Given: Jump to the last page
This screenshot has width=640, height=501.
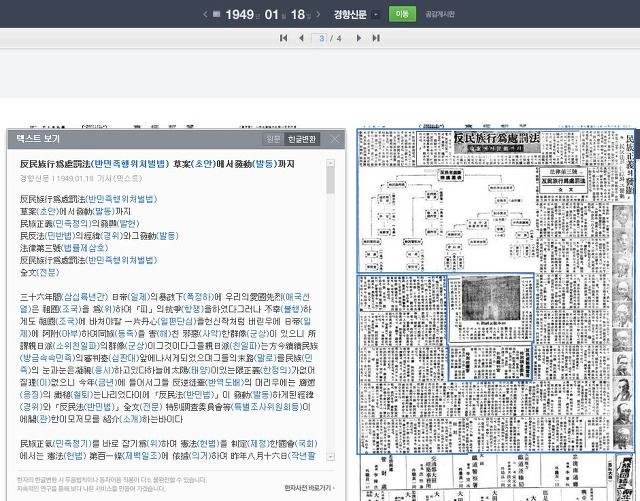Looking at the screenshot, I should point(376,38).
